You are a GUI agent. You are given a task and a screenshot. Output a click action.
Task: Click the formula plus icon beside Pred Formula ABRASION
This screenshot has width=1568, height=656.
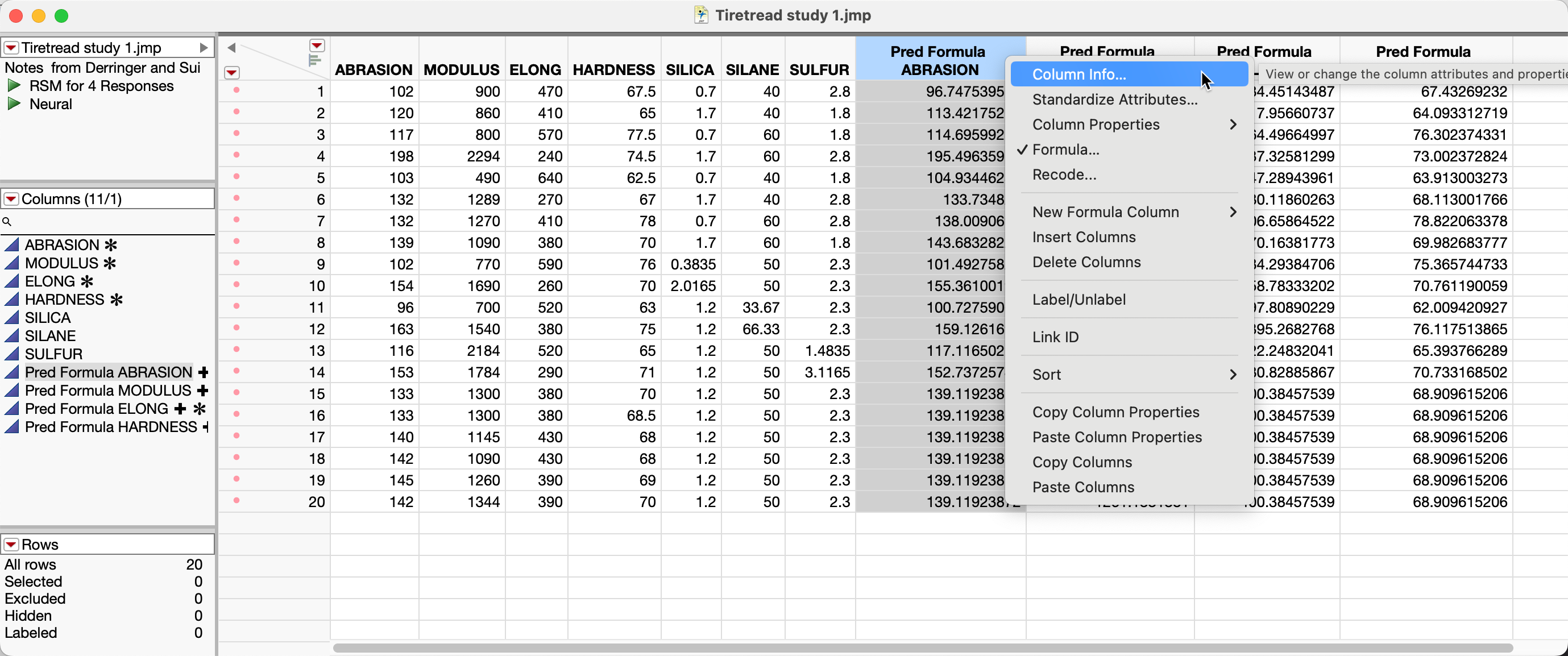point(204,372)
